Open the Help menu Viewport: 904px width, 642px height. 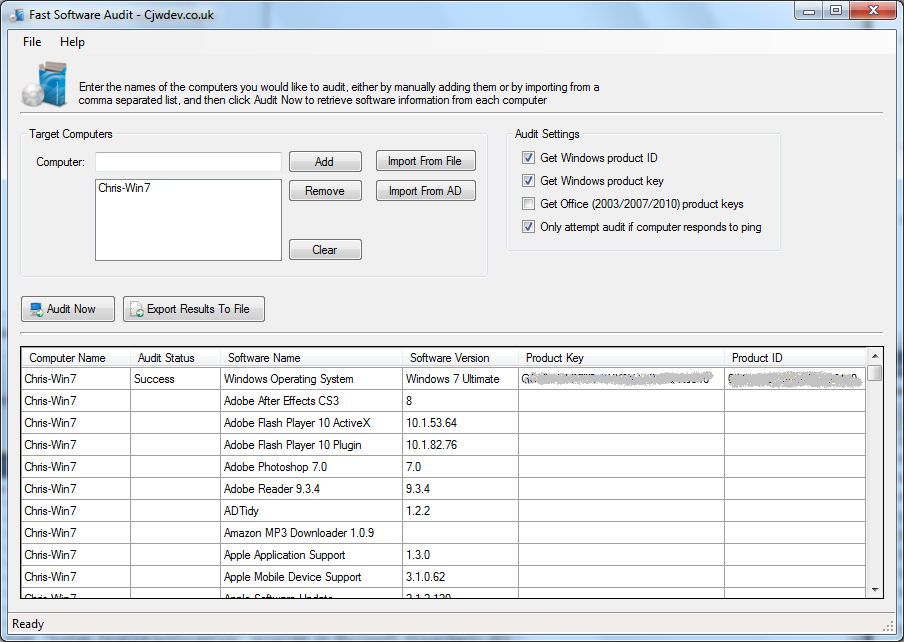pyautogui.click(x=72, y=42)
